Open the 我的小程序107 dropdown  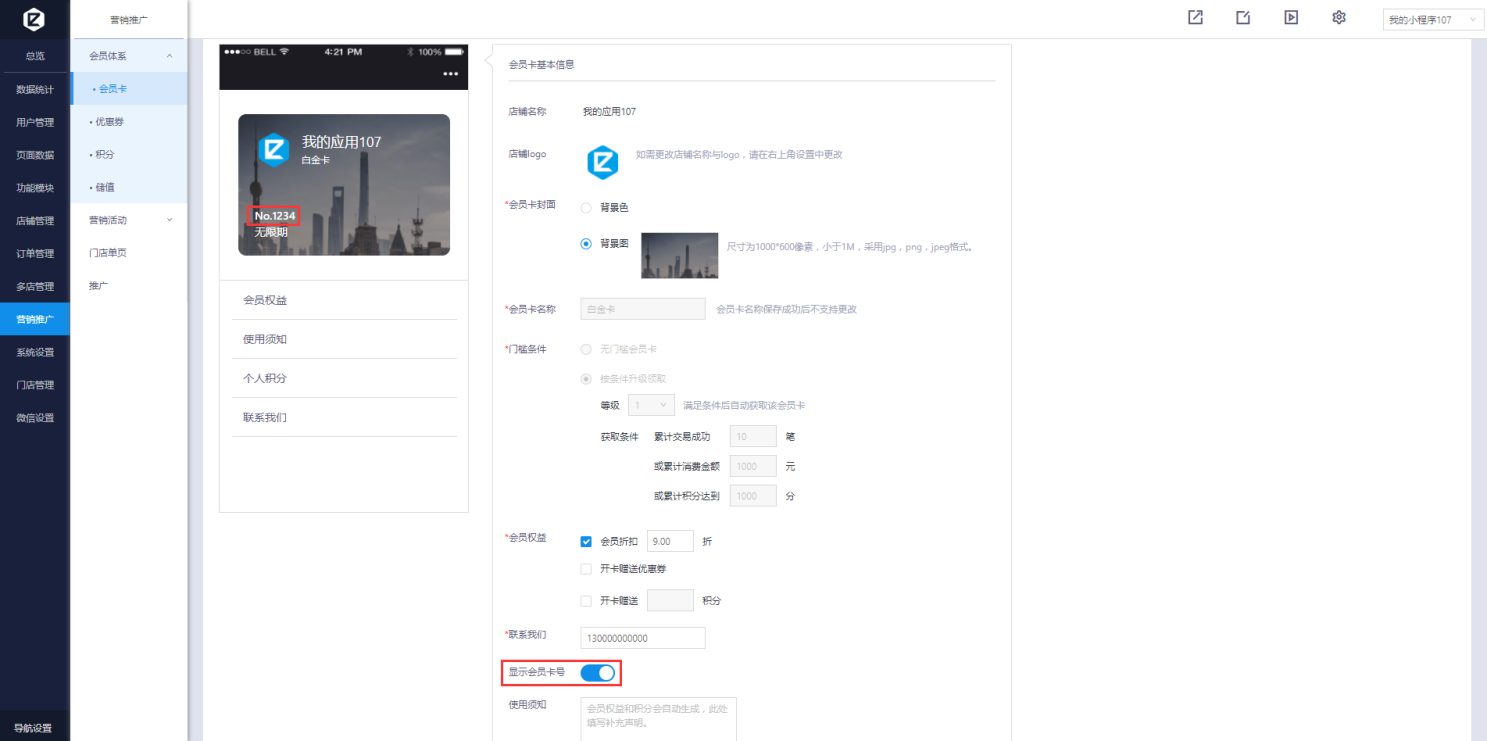click(1432, 20)
